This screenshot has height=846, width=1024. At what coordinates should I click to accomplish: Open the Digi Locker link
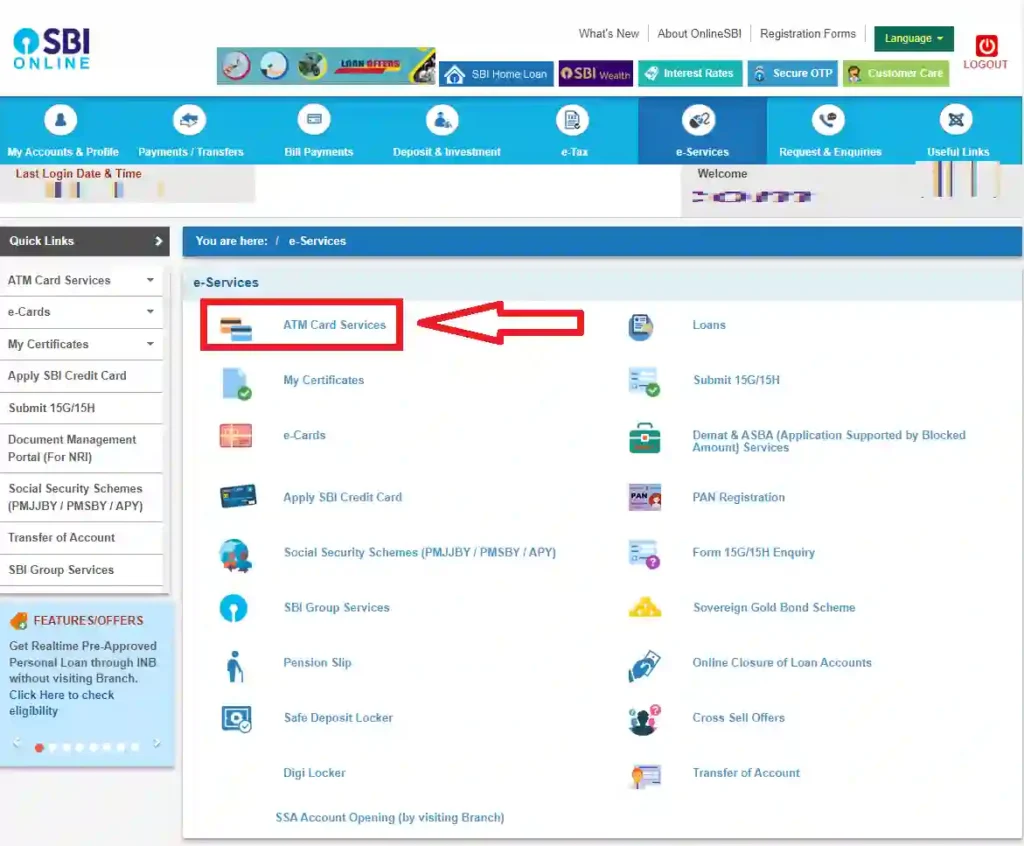click(x=314, y=773)
